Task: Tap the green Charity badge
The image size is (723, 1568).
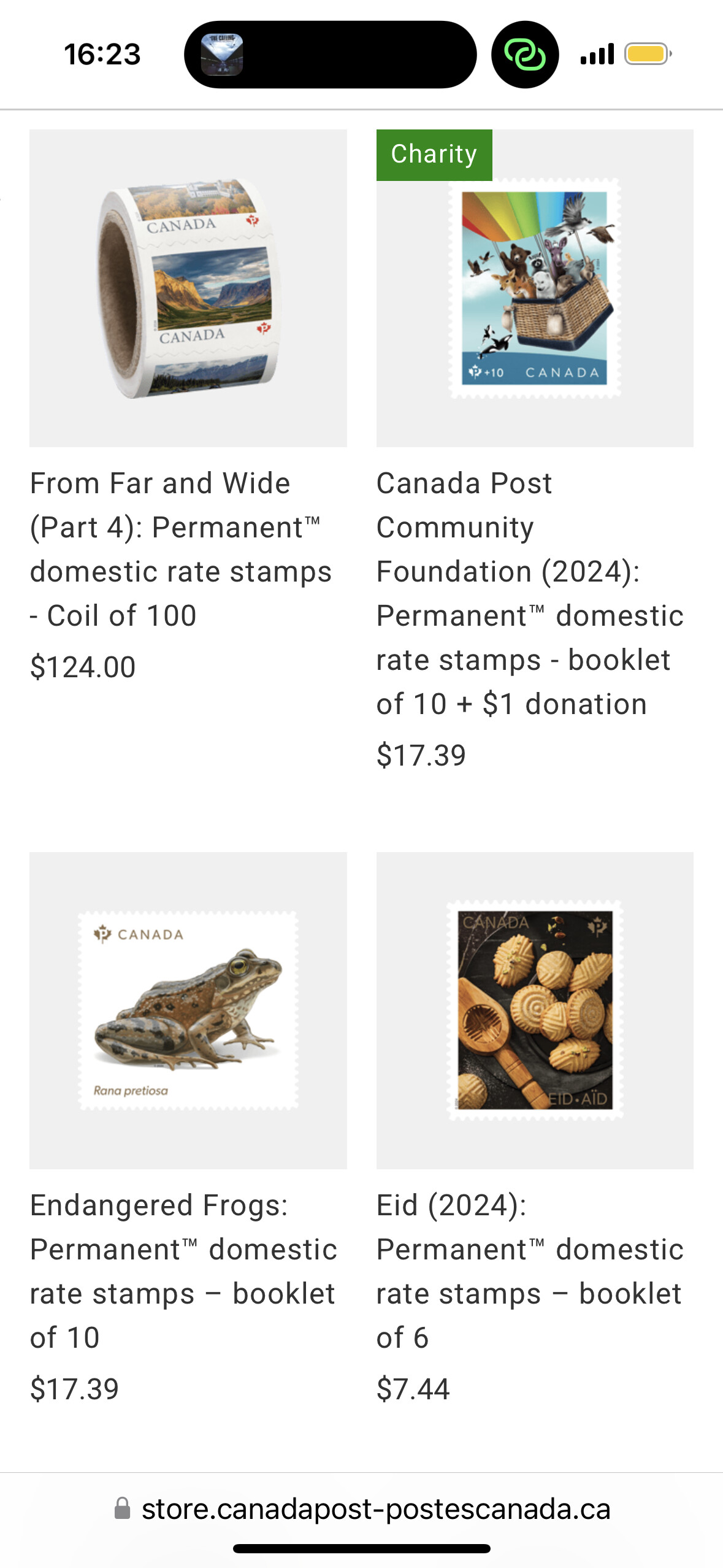Action: coord(434,155)
